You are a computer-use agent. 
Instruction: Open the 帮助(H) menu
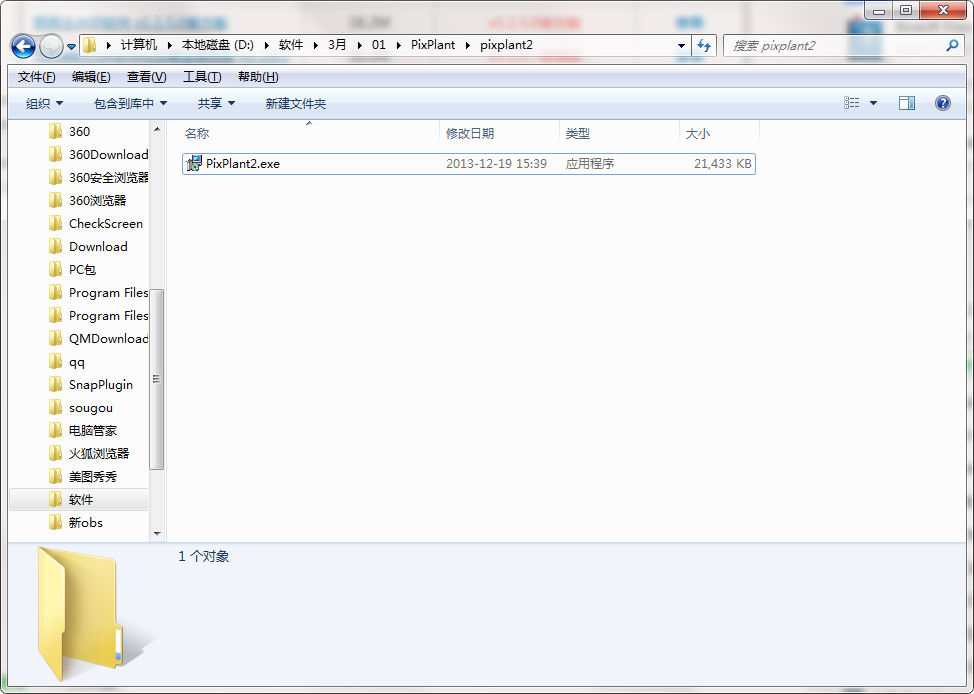click(x=258, y=77)
